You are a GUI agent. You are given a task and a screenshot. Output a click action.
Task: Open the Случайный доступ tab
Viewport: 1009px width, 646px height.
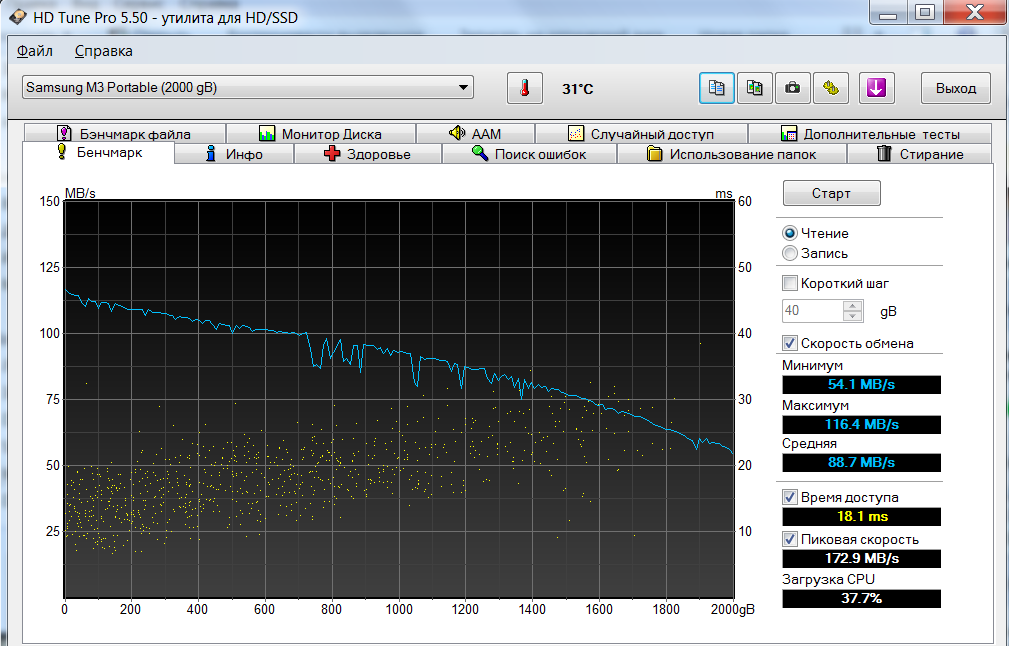point(641,133)
